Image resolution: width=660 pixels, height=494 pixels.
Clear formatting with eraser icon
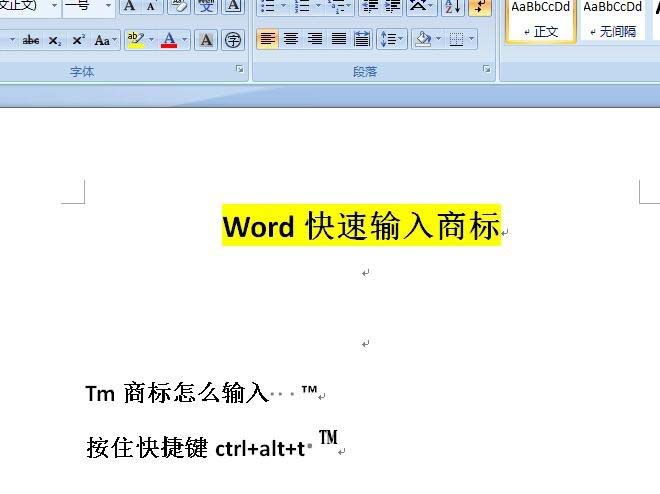pos(179,6)
